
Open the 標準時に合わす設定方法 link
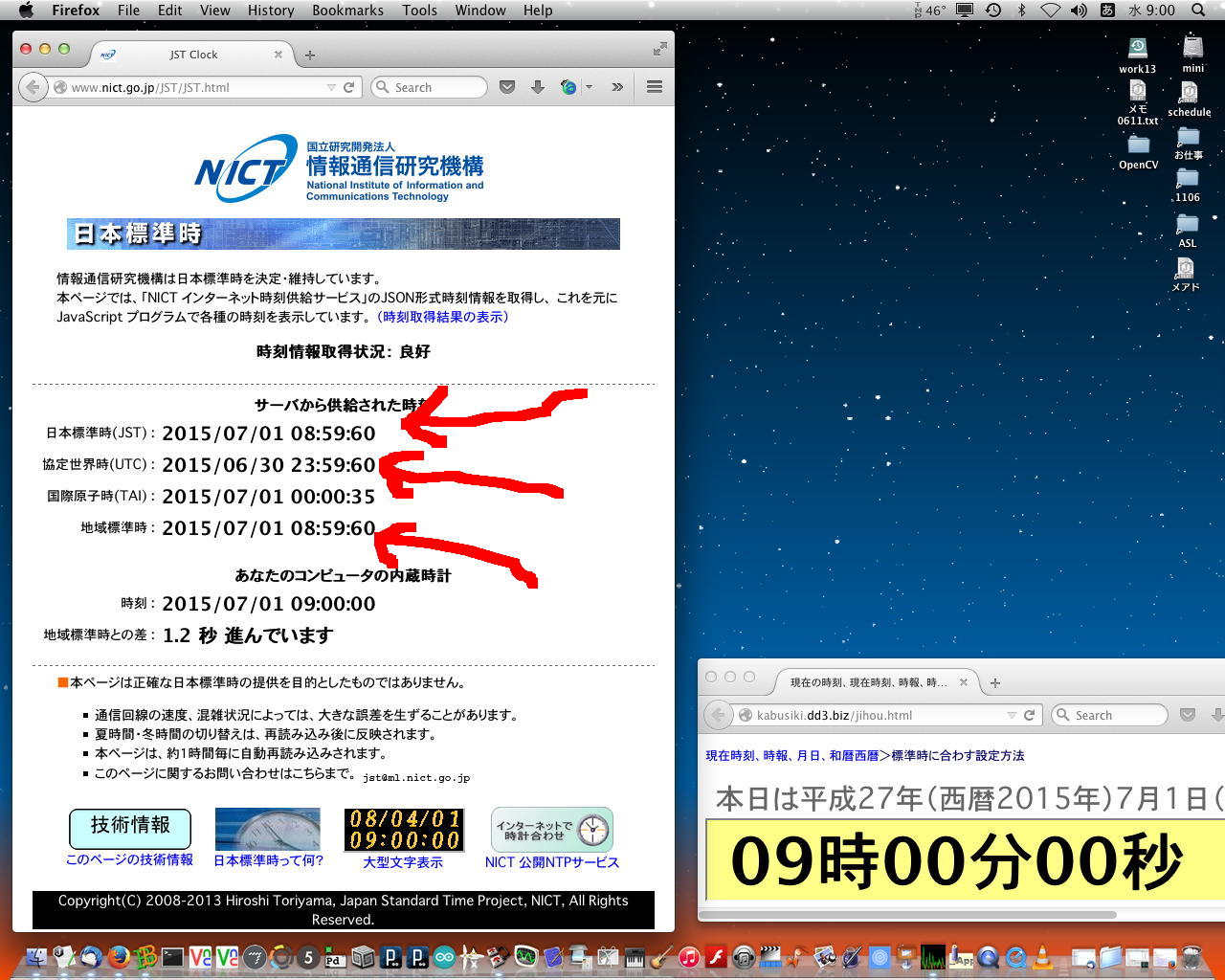point(958,755)
